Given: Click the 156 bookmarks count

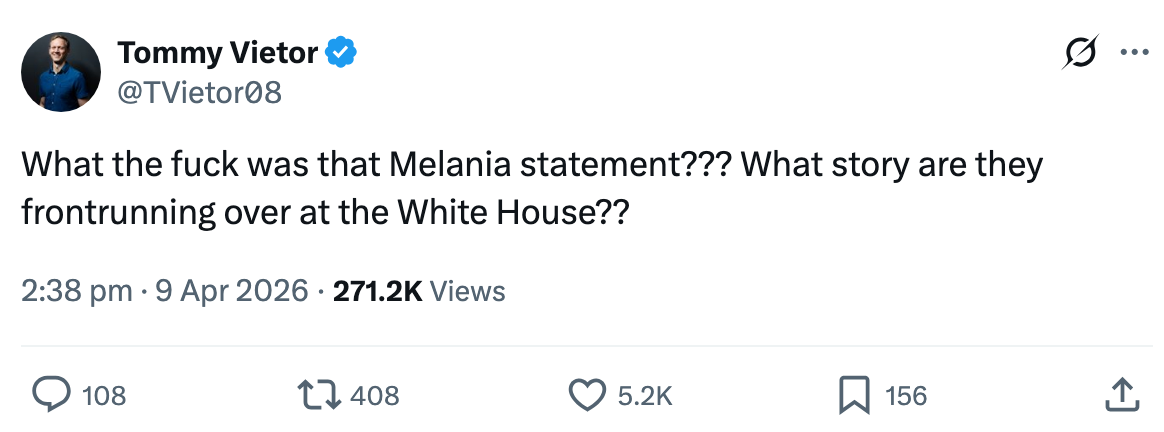Looking at the screenshot, I should (906, 396).
